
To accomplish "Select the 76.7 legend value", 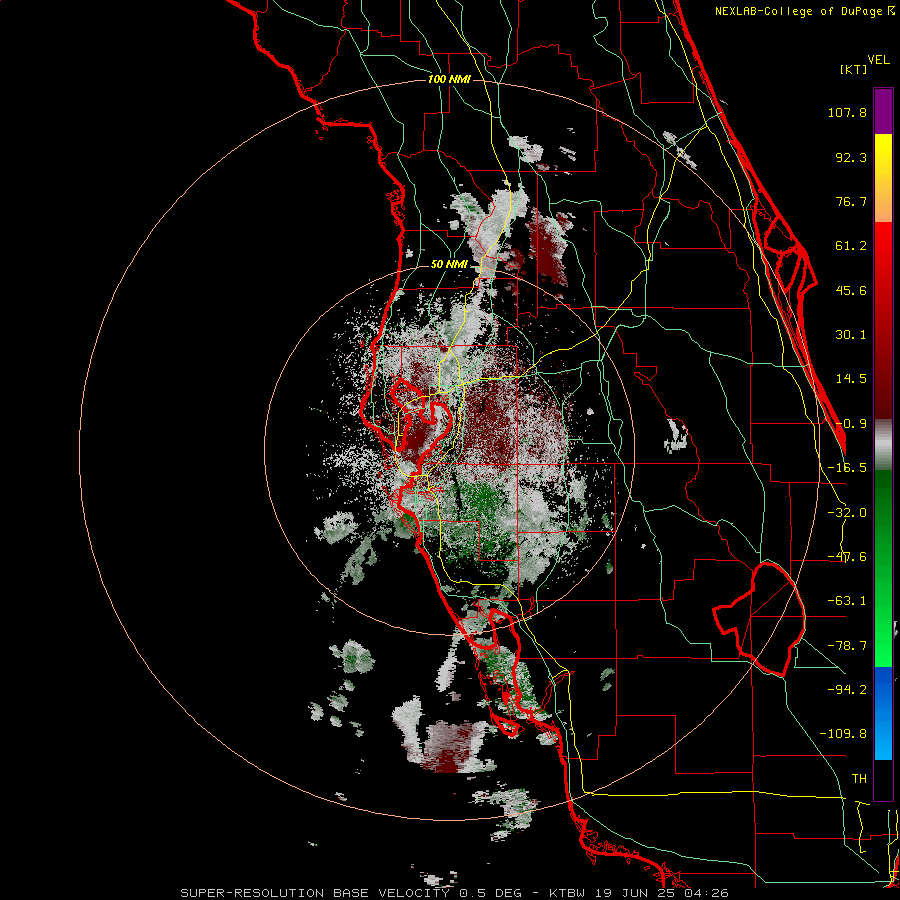I will point(851,201).
